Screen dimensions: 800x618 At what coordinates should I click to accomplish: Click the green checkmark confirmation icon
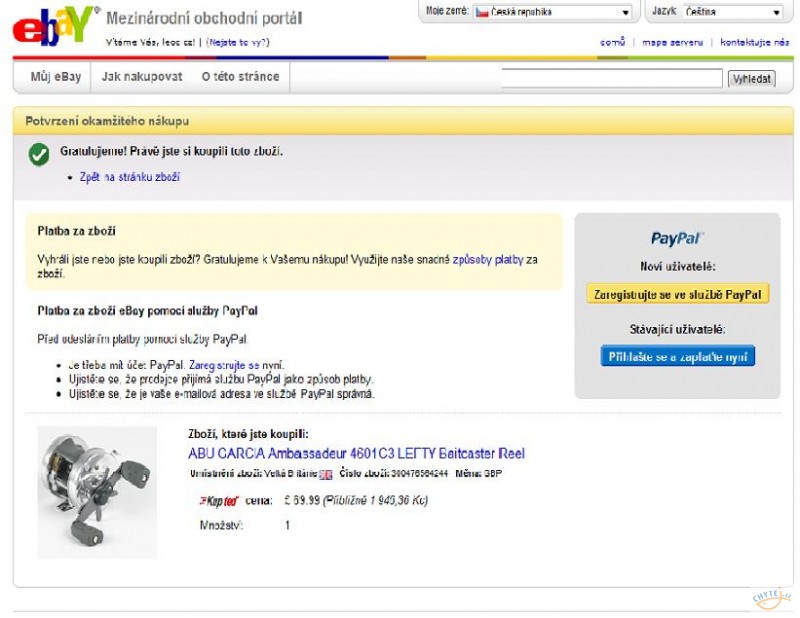[x=39, y=155]
